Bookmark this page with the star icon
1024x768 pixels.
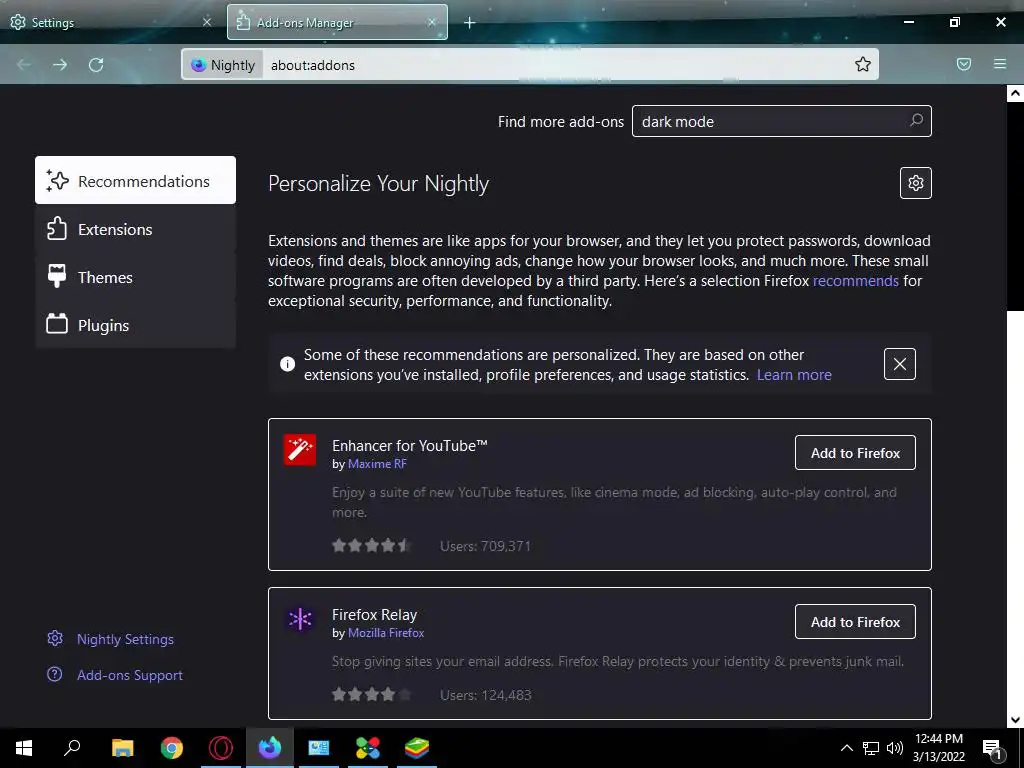tap(863, 64)
